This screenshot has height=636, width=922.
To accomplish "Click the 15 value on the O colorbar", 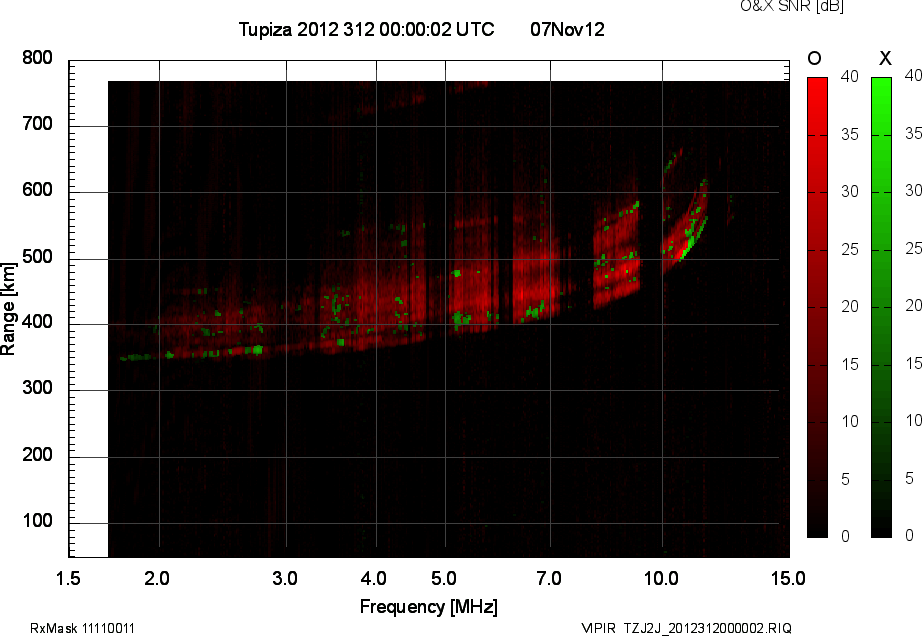I will coord(850,364).
